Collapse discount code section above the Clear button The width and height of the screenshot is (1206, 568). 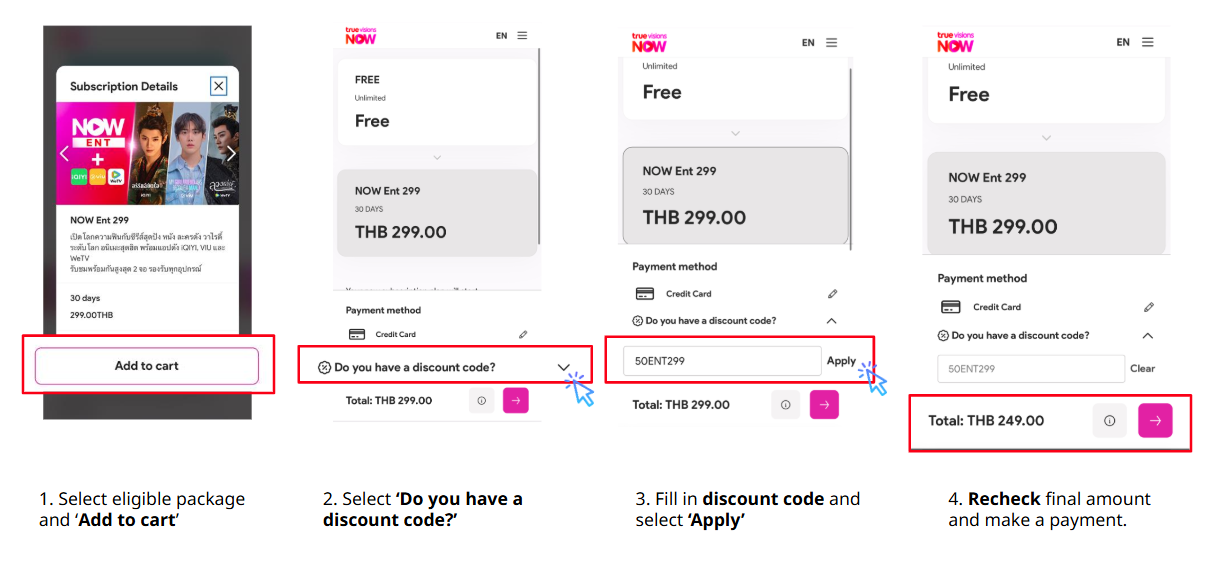tap(1147, 336)
